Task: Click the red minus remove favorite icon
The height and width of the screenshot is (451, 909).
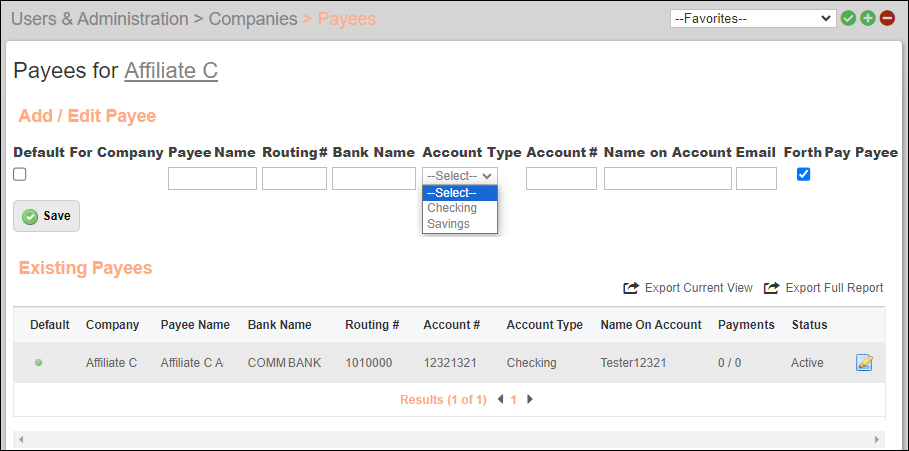Action: point(886,18)
